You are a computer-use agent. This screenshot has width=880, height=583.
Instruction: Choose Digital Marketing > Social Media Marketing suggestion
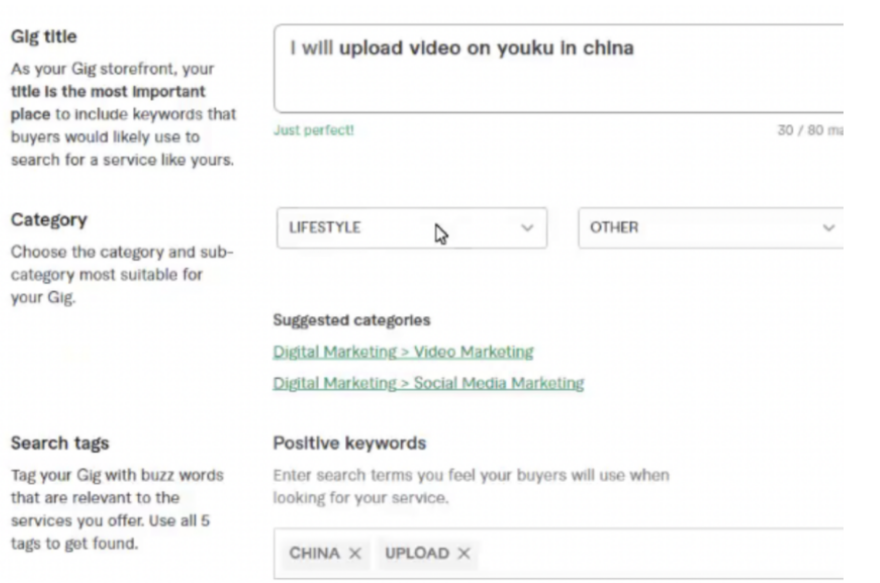pyautogui.click(x=428, y=383)
